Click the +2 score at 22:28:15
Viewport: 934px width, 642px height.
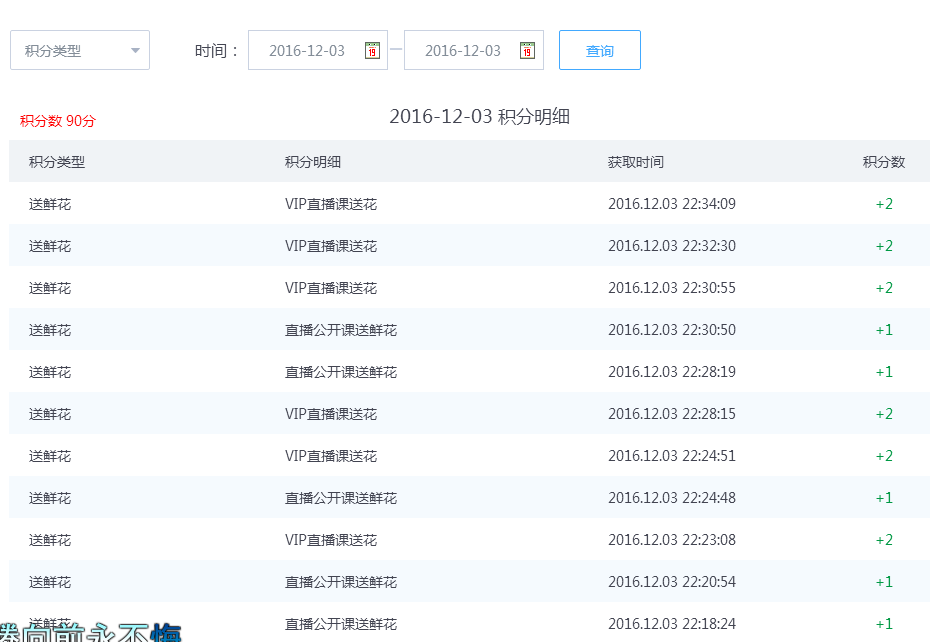pos(884,414)
